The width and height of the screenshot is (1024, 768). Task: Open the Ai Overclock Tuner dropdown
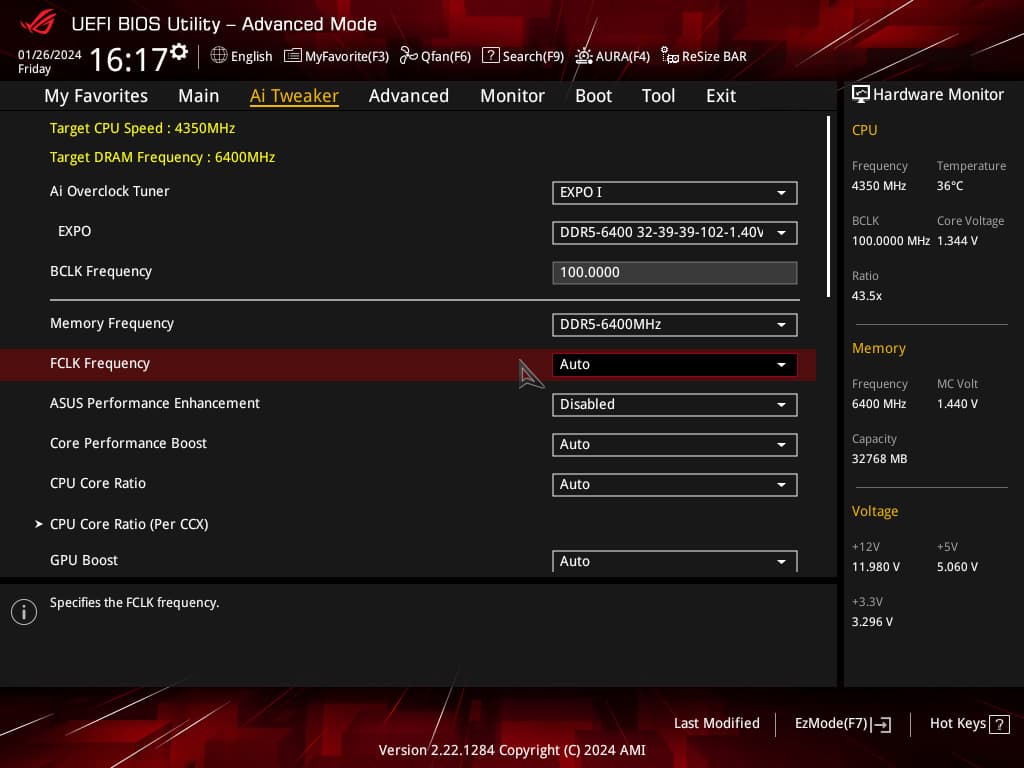coord(674,192)
